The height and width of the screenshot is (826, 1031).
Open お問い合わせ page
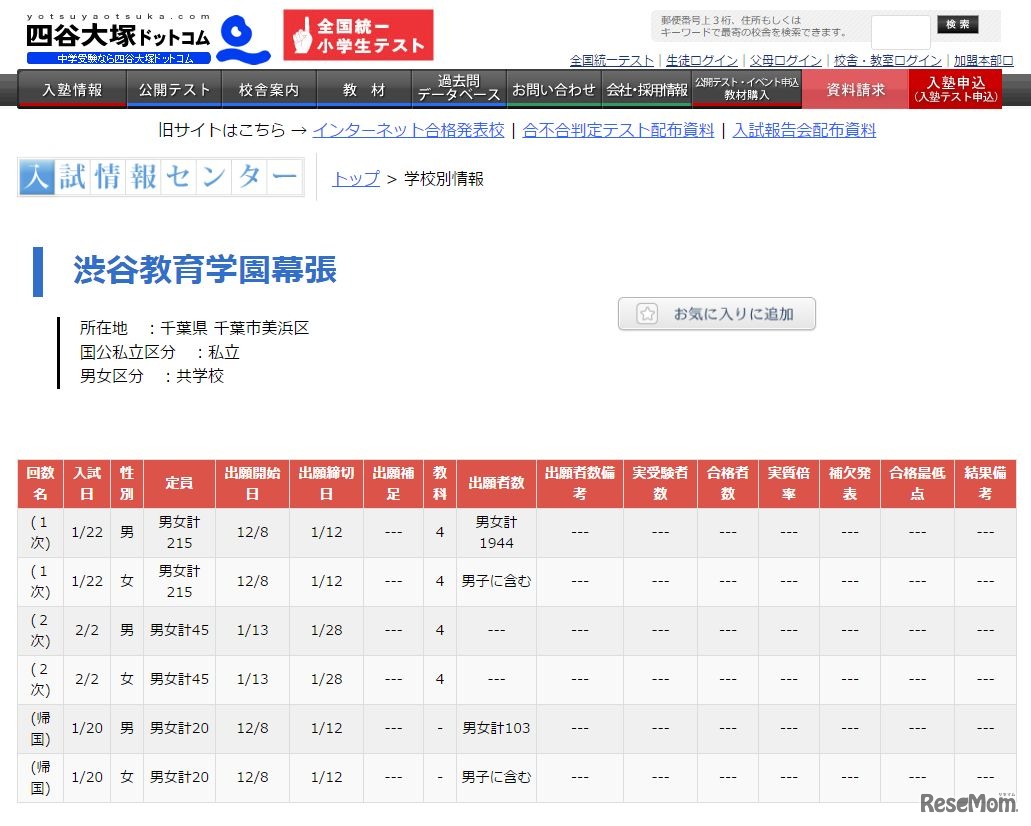coord(554,90)
